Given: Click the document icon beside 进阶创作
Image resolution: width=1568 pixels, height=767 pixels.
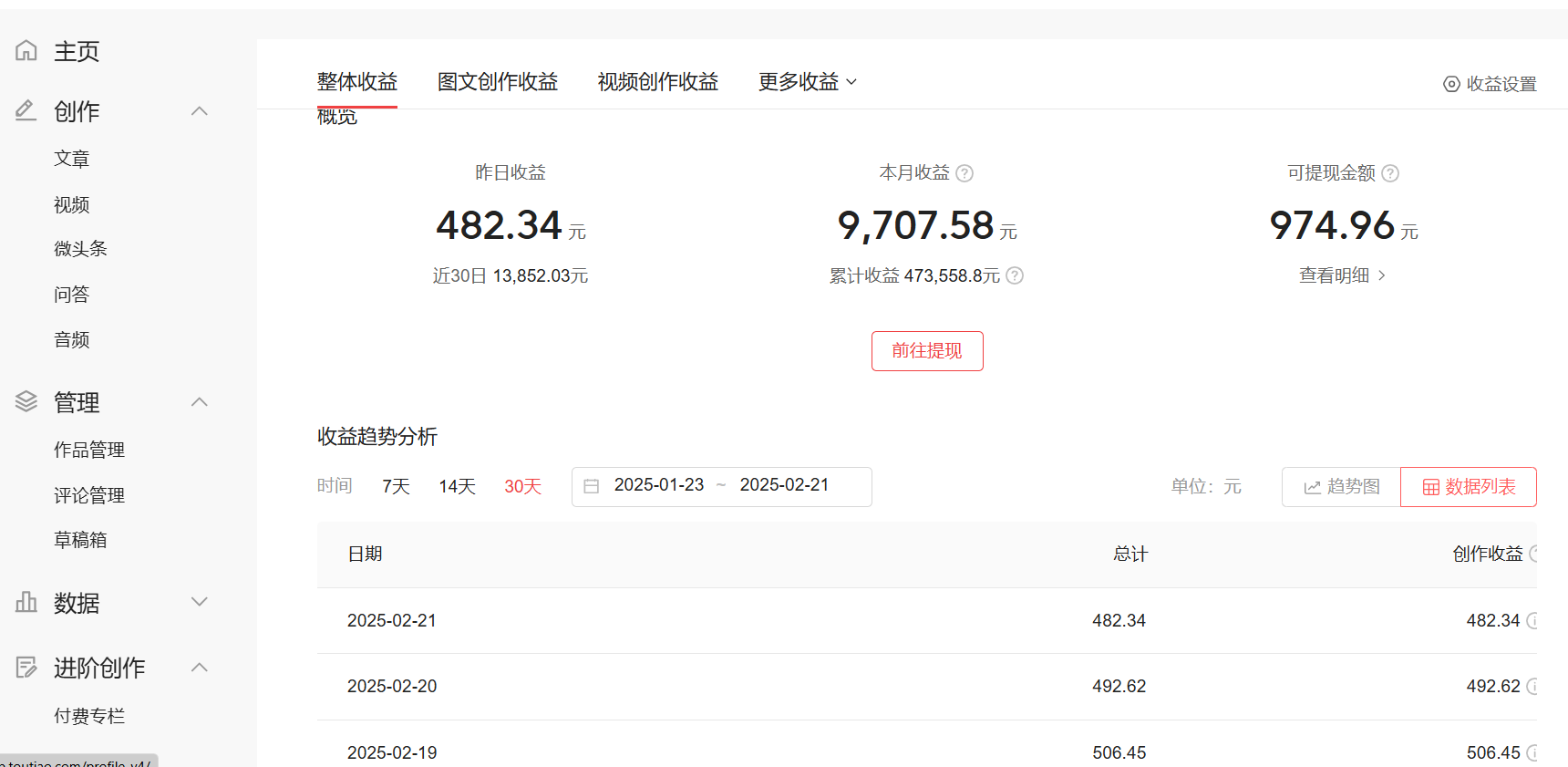Looking at the screenshot, I should tap(26, 668).
